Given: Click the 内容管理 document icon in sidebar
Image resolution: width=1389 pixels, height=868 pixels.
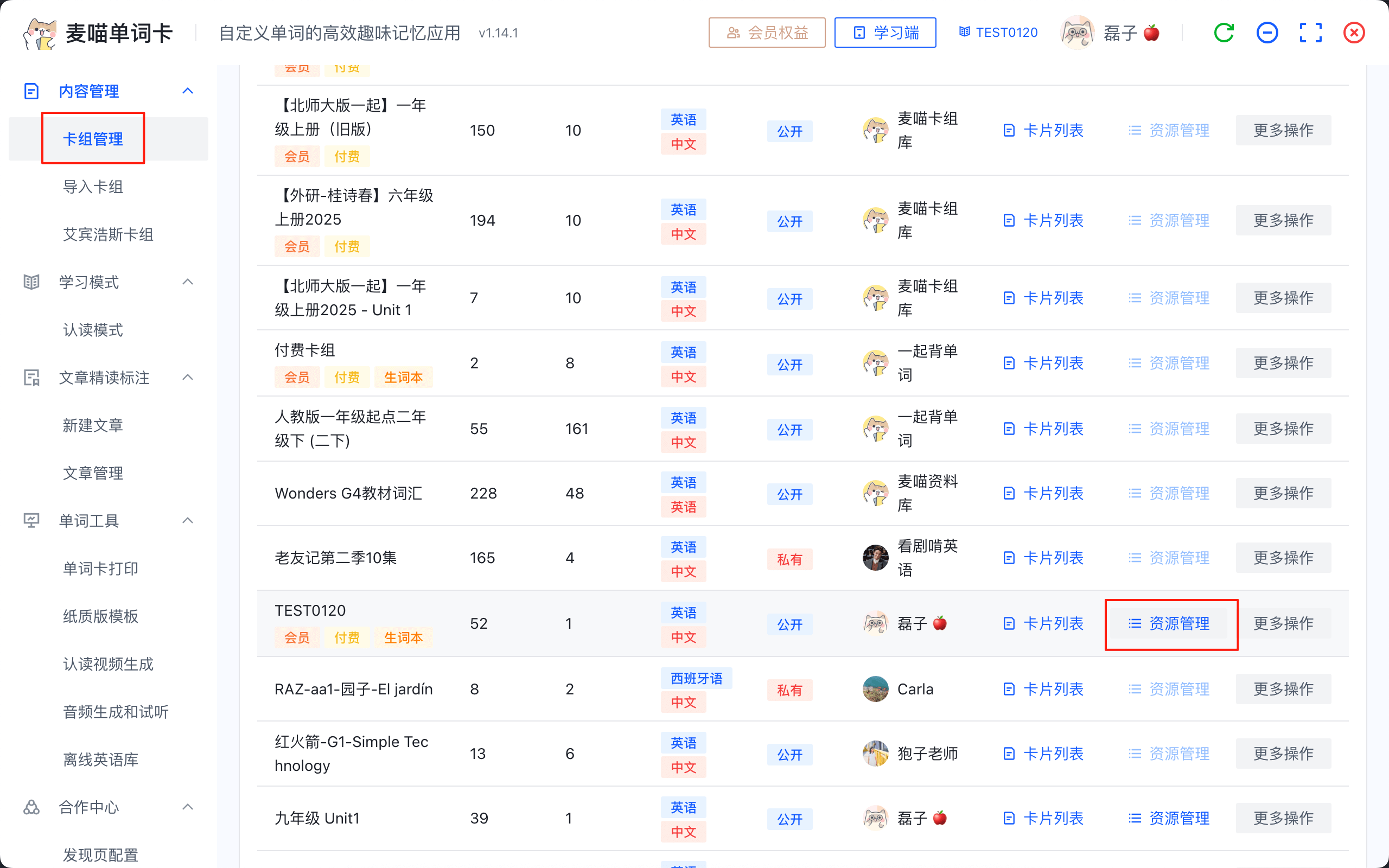Looking at the screenshot, I should (31, 91).
